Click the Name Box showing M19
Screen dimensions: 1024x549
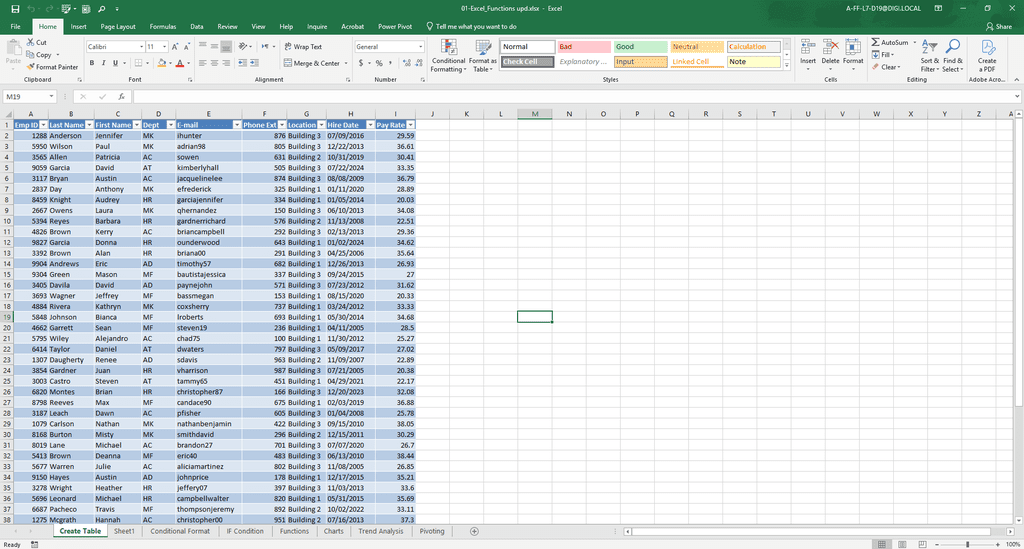(x=25, y=97)
